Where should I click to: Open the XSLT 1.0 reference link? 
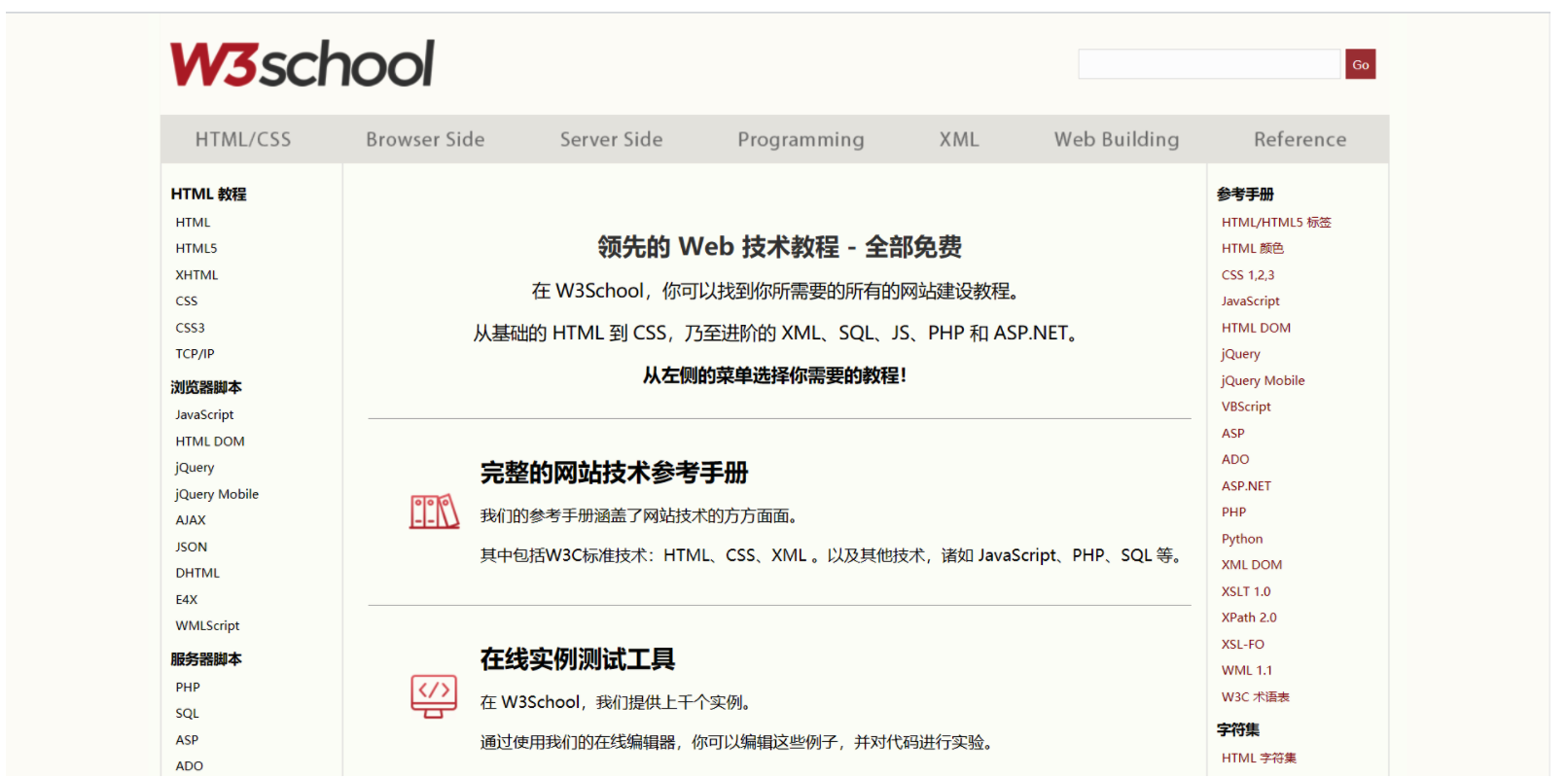tap(1246, 591)
